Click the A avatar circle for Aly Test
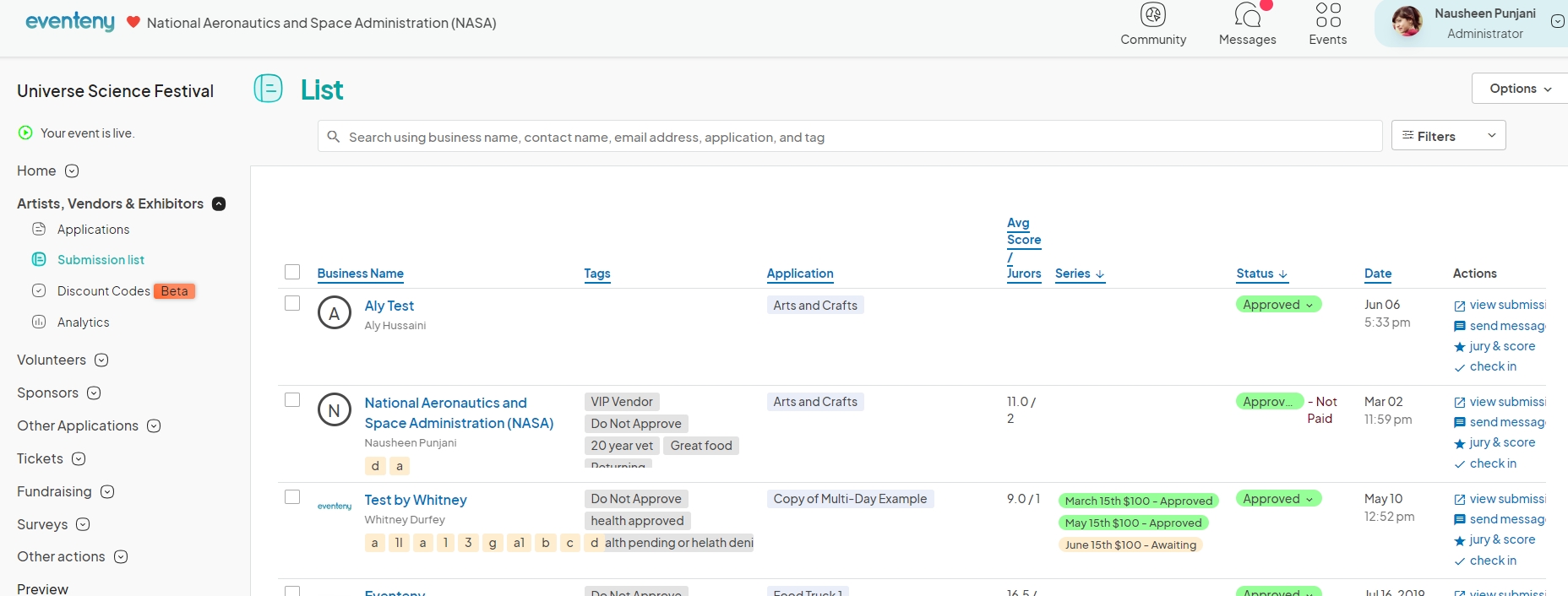Viewport: 1568px width, 596px height. [x=335, y=313]
